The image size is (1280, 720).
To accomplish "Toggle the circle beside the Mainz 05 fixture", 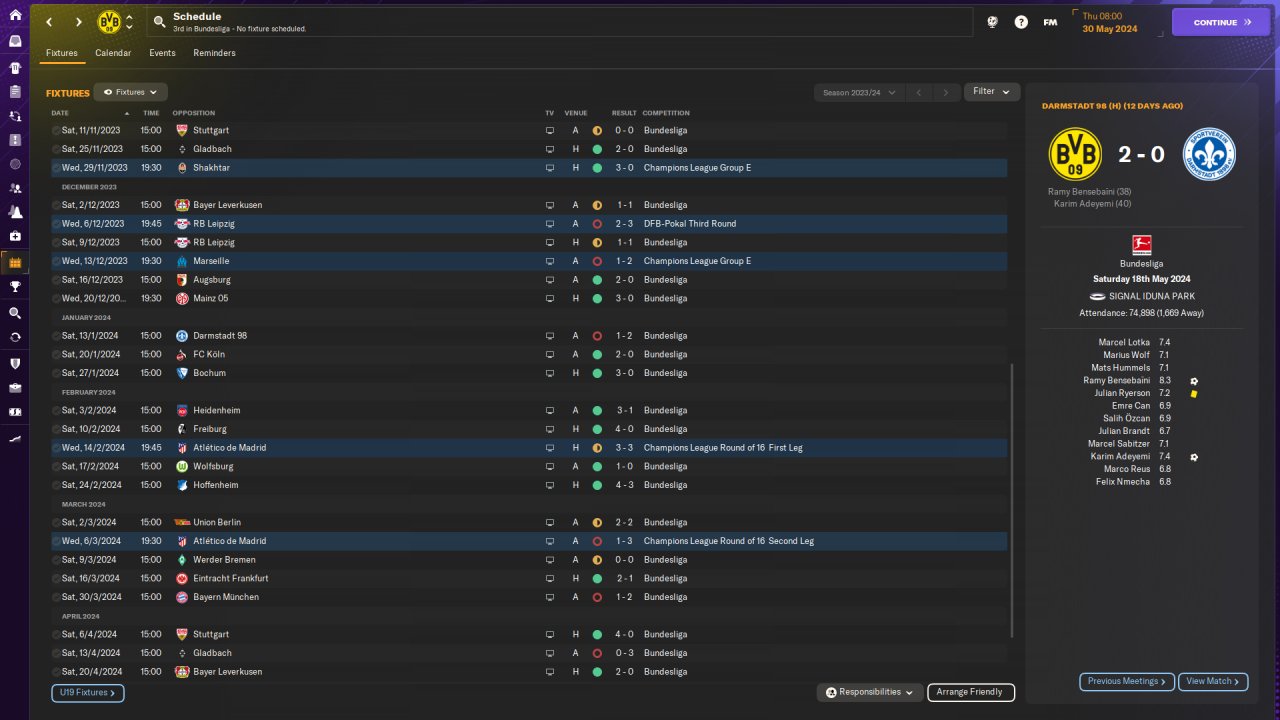I will (x=56, y=298).
